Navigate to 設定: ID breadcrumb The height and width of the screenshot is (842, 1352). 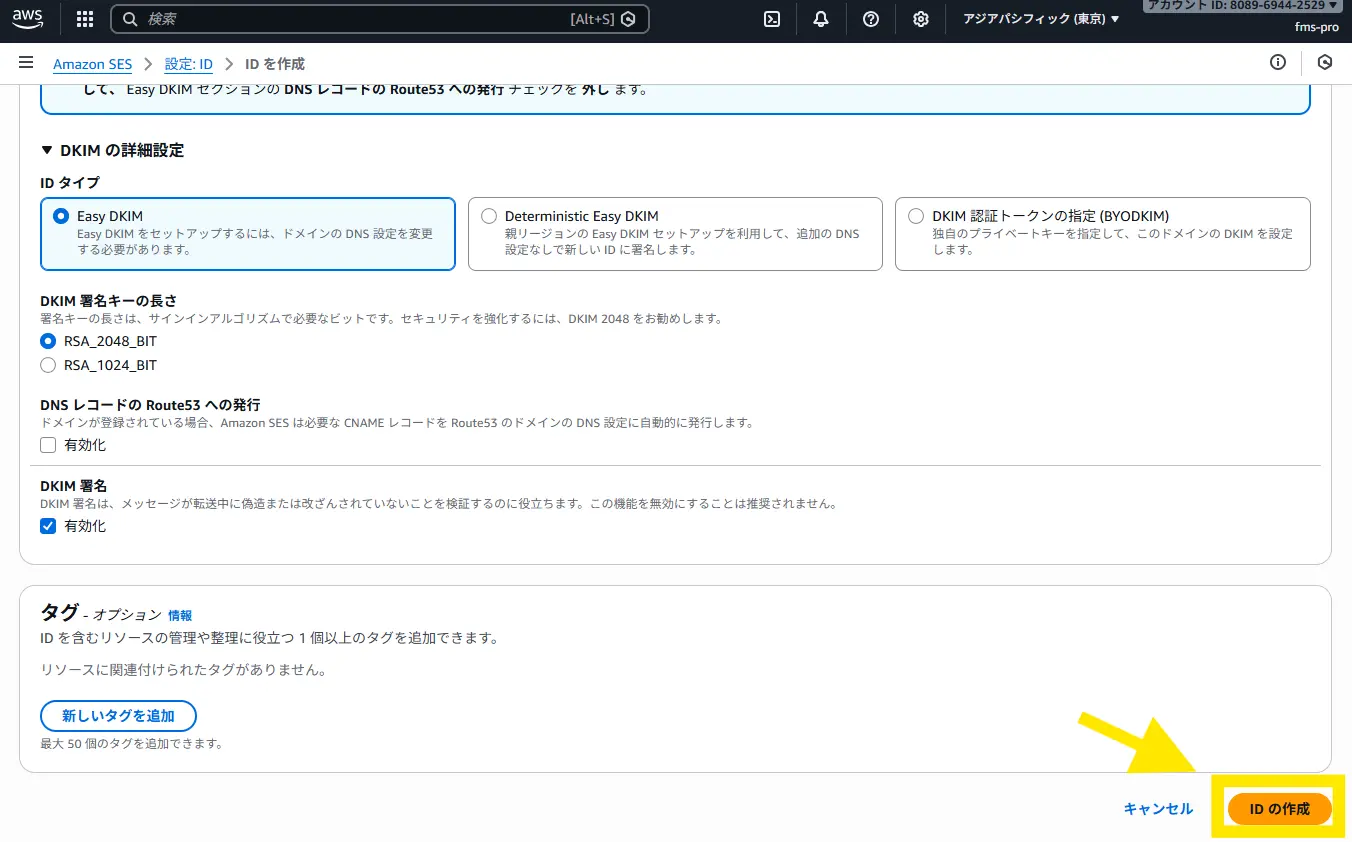pos(188,64)
